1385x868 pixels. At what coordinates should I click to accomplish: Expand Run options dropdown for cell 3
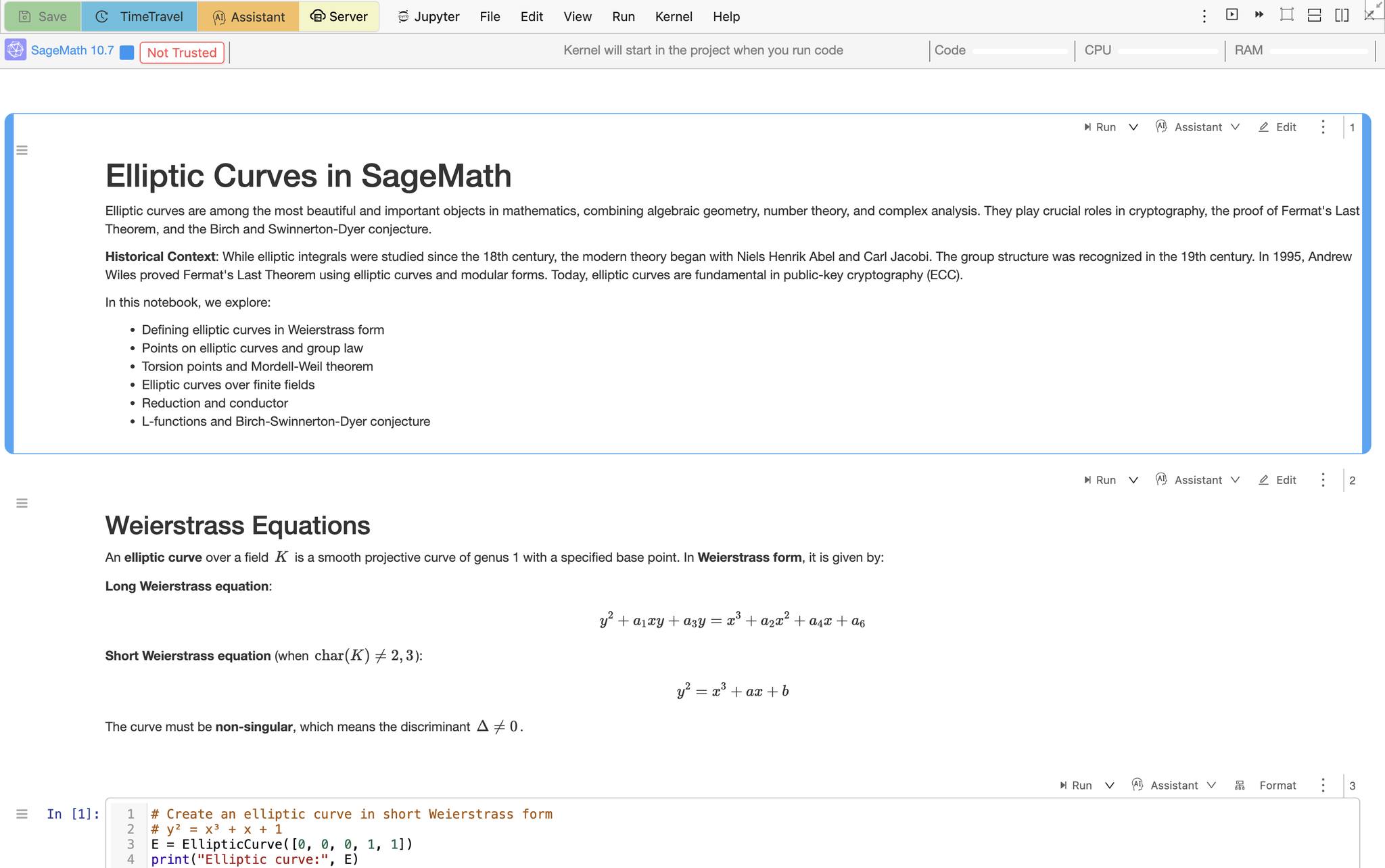[1110, 786]
